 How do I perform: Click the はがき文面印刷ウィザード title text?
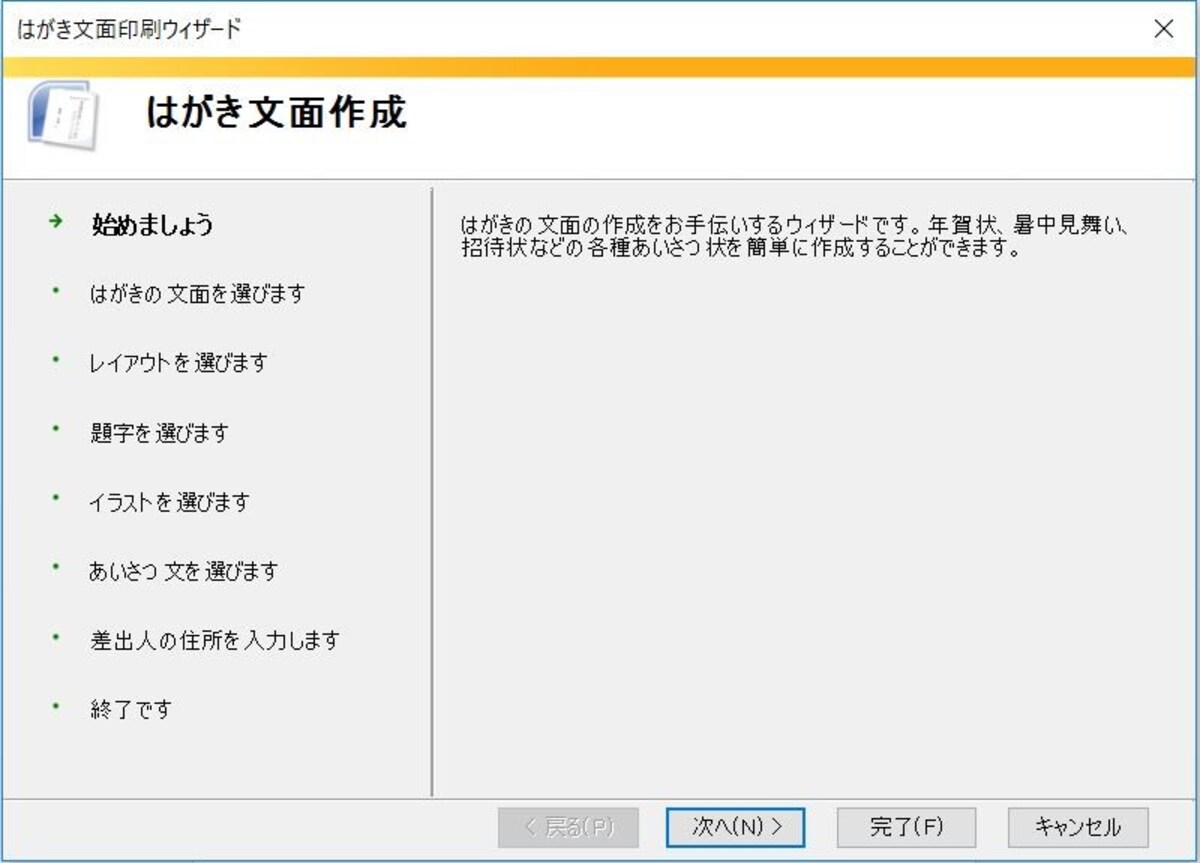(x=129, y=29)
